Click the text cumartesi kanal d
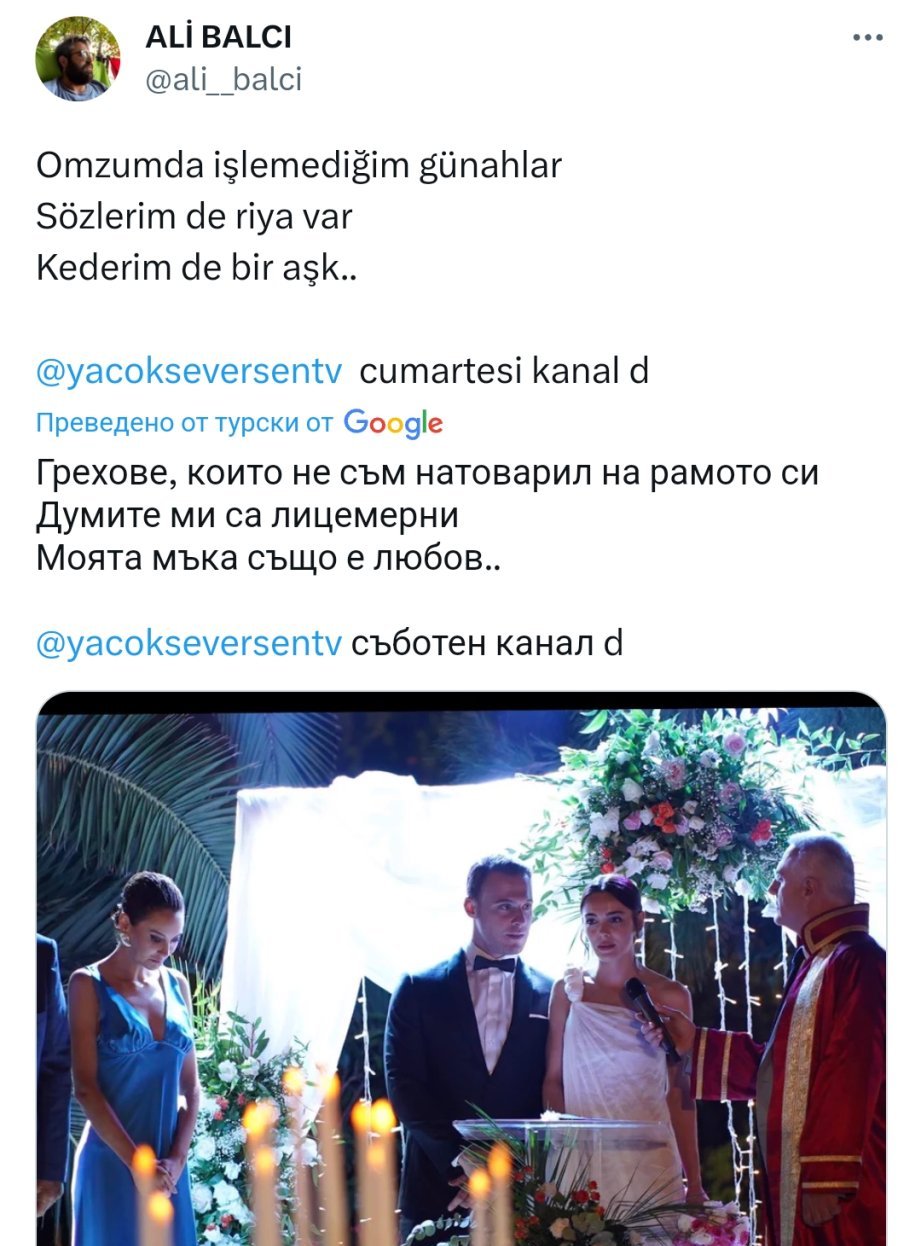The width and height of the screenshot is (921, 1246). [504, 372]
